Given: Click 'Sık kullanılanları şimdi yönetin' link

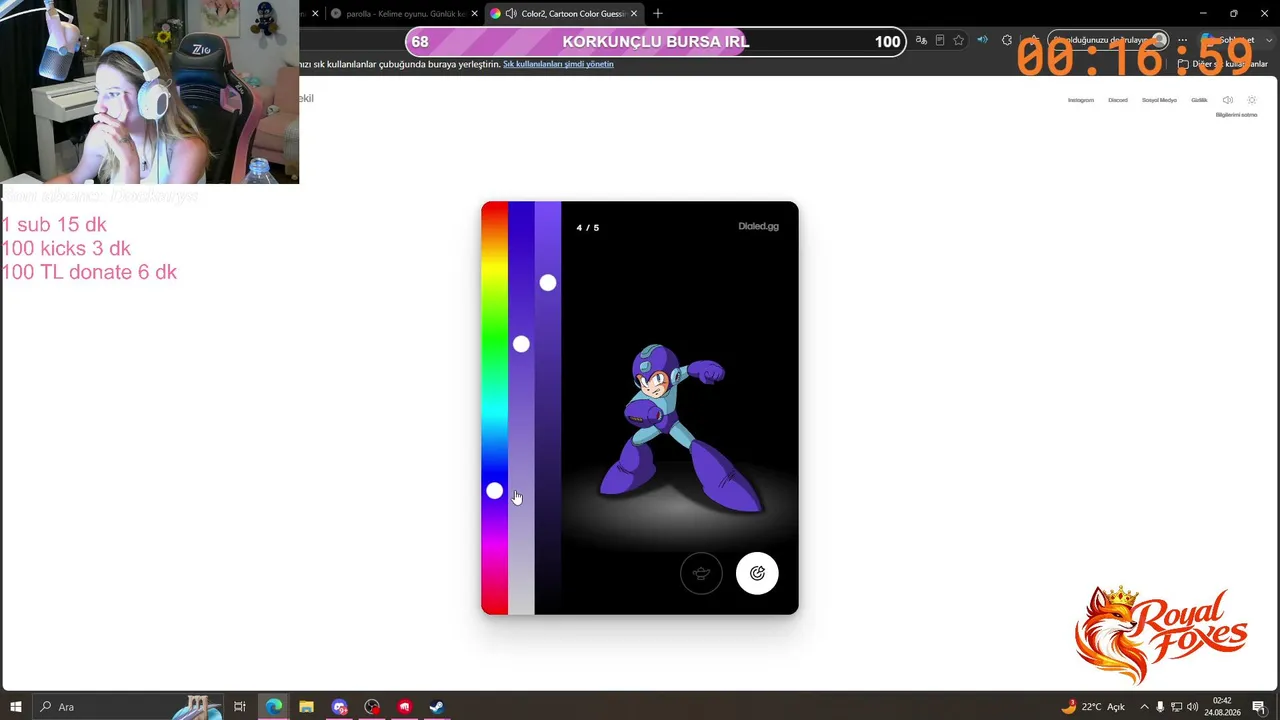Looking at the screenshot, I should (x=558, y=64).
